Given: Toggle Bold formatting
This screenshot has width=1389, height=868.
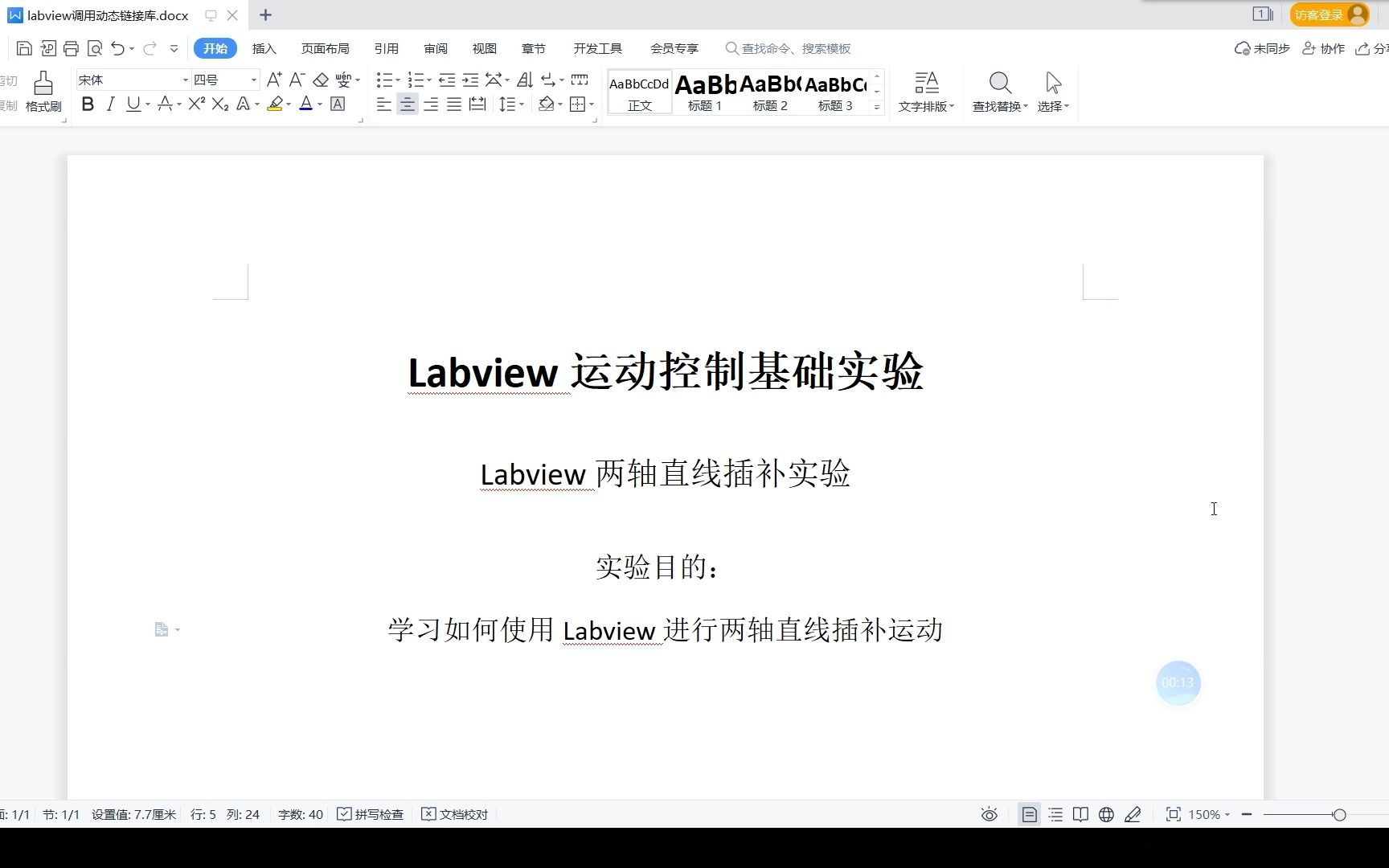Looking at the screenshot, I should click(x=88, y=104).
